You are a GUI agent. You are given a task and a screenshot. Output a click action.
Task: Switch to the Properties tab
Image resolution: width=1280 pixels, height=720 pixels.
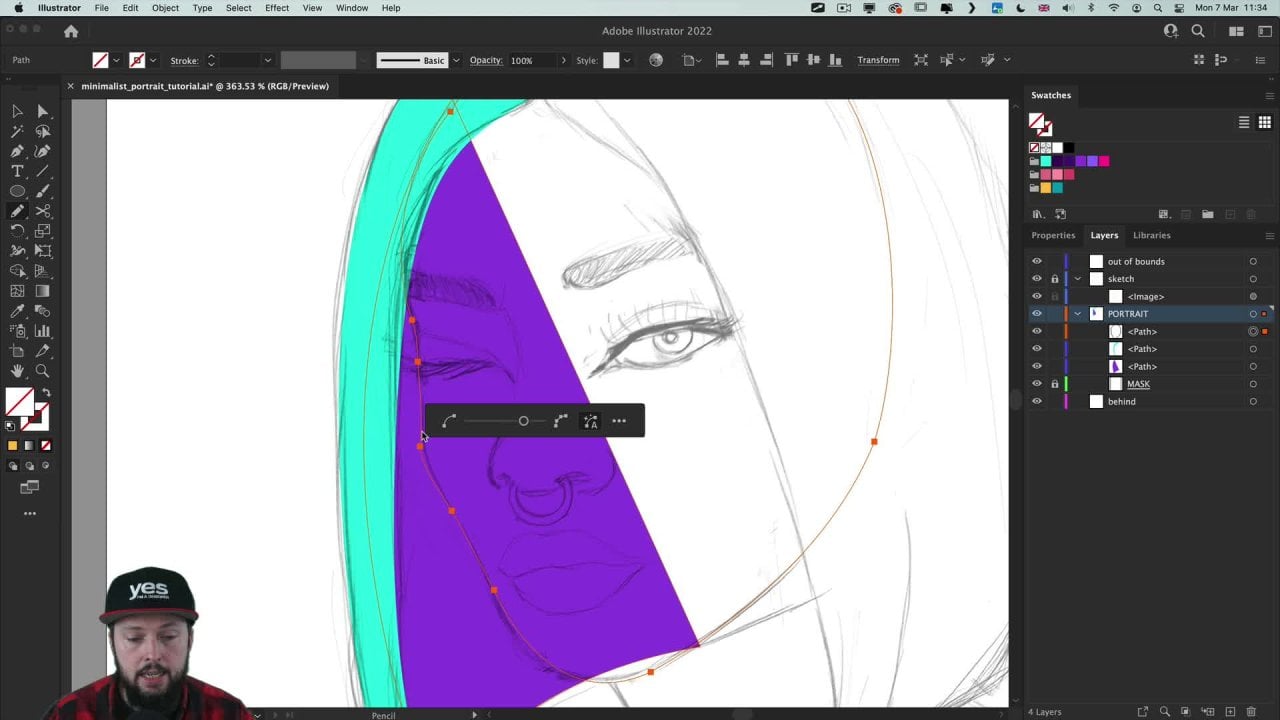1053,235
